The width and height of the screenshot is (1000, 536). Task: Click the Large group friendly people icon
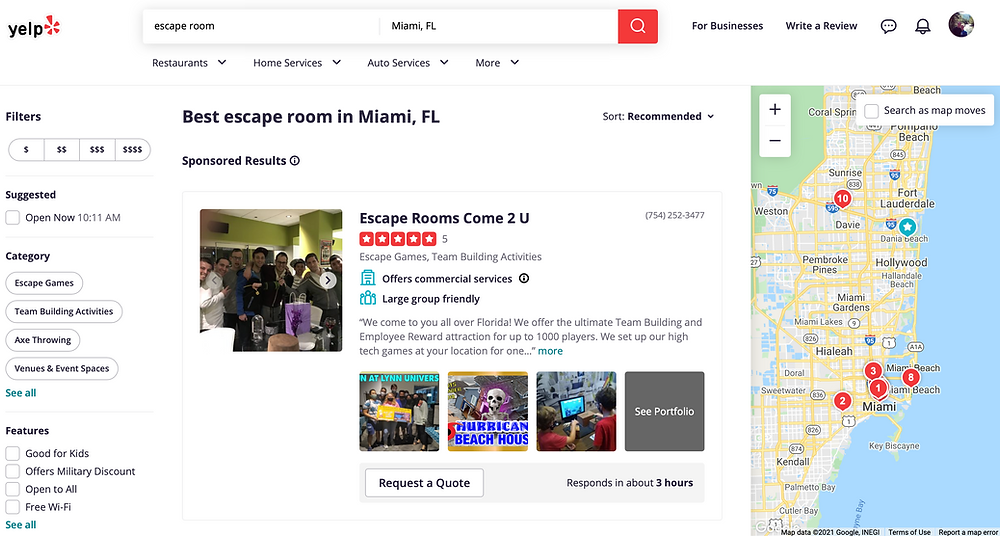(368, 298)
